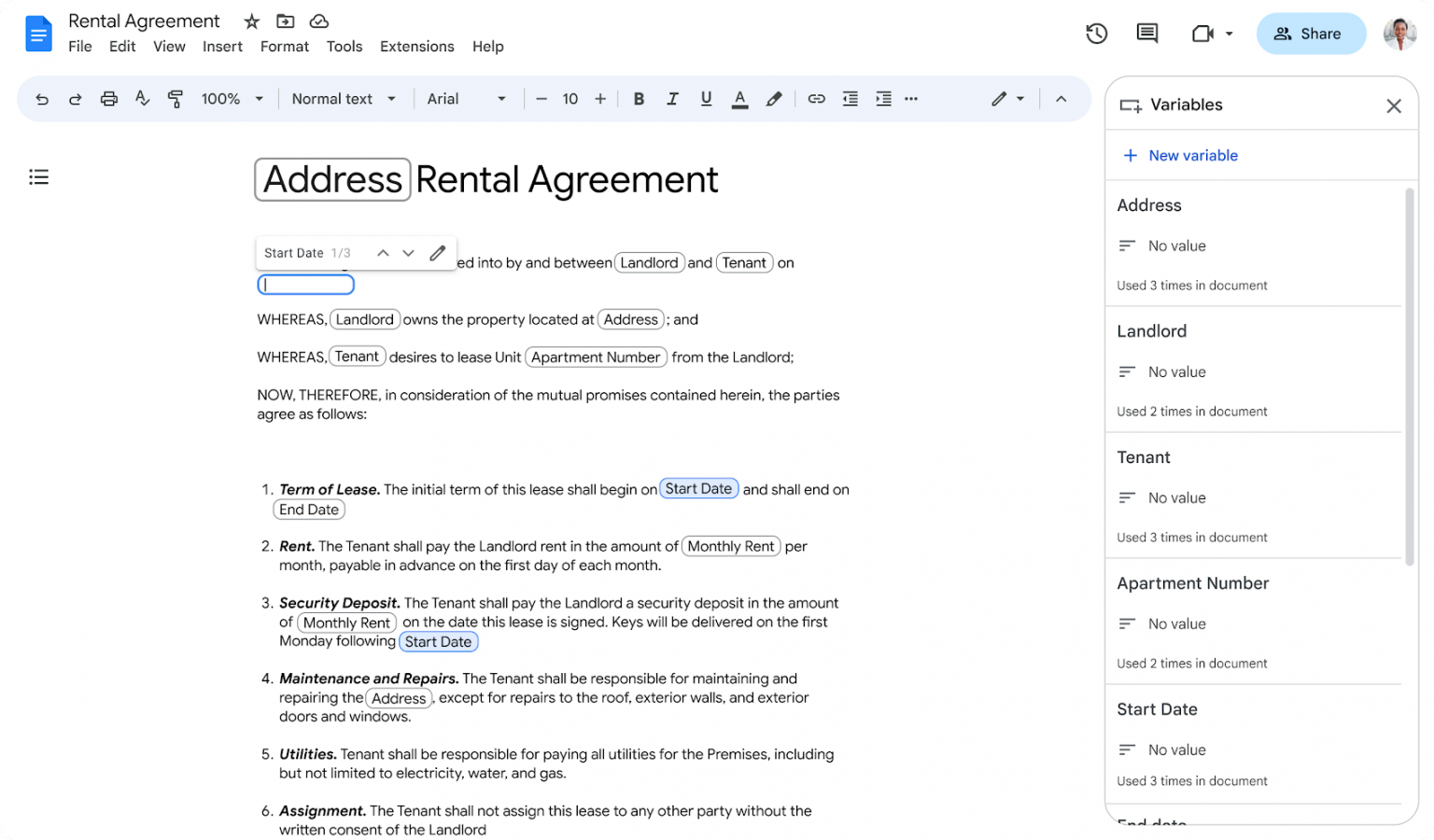The image size is (1434, 840).
Task: Open the Normal text style dropdown
Action: (x=344, y=98)
